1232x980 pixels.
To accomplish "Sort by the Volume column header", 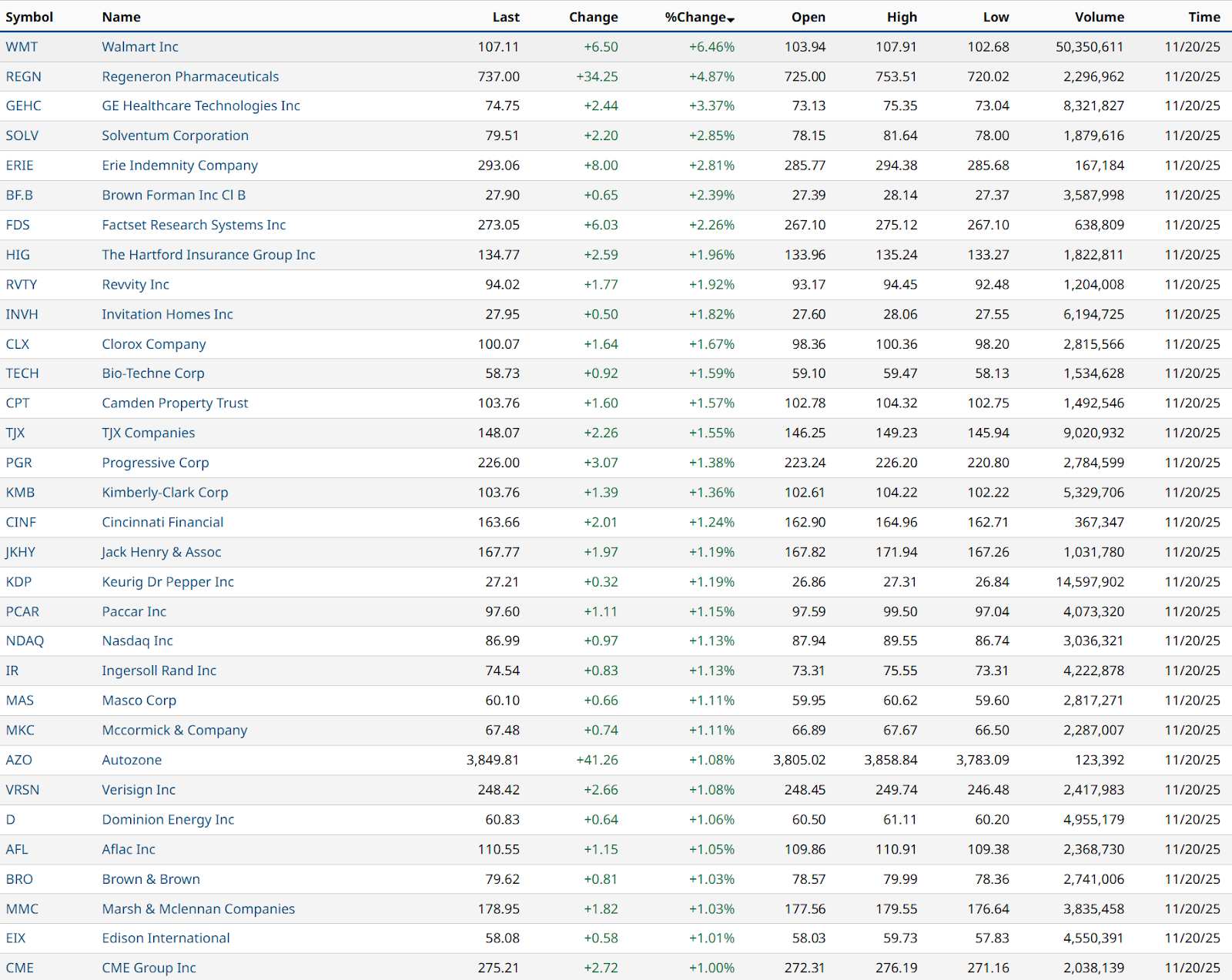I will coord(1100,17).
